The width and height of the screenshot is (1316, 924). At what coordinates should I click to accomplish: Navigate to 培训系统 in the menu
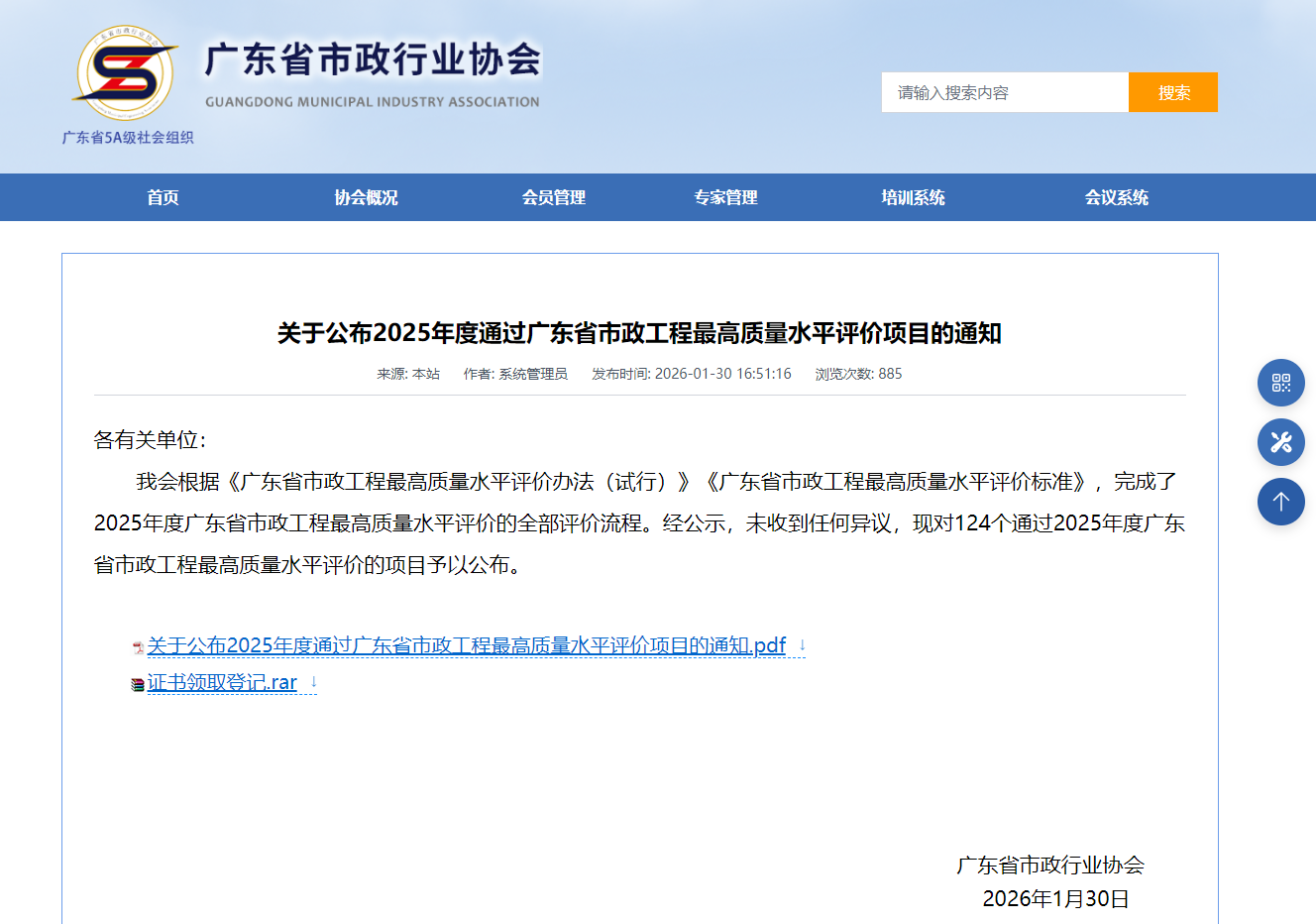(x=913, y=197)
